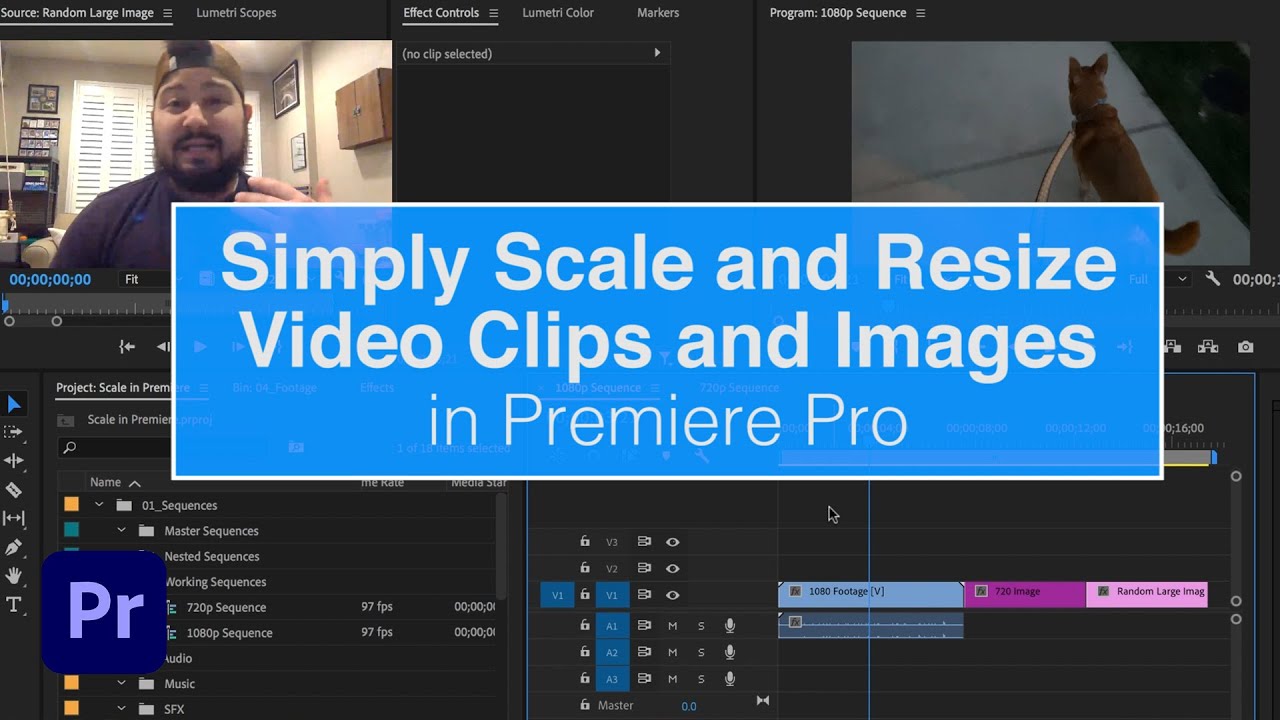Select the Razor tool

(13, 490)
